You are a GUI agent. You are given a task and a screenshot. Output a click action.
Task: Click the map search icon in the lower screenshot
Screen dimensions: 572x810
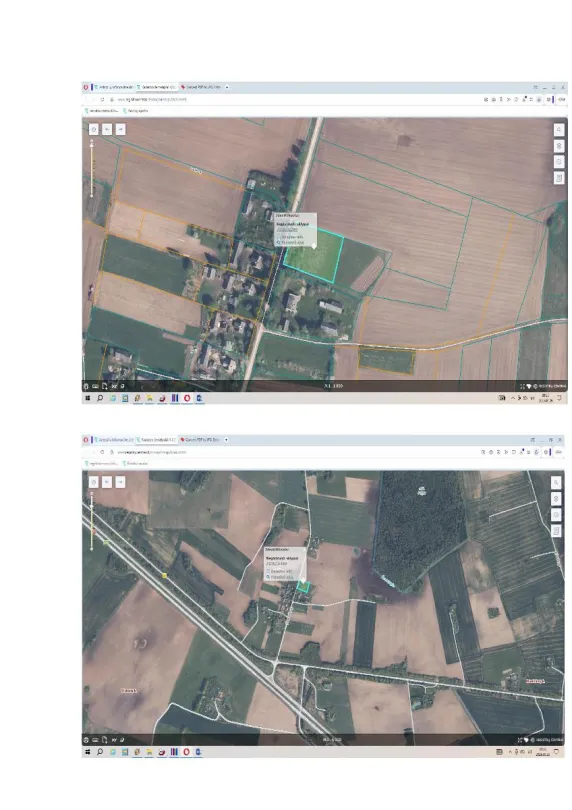pyautogui.click(x=556, y=482)
